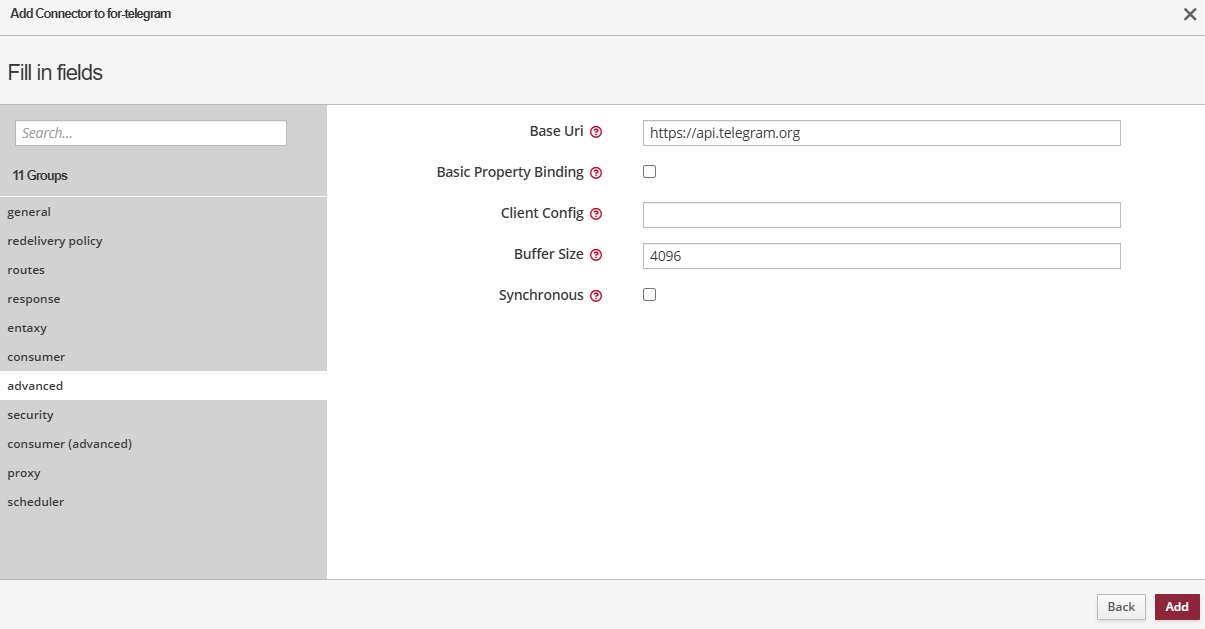Select the general group
This screenshot has width=1205, height=629.
[29, 212]
